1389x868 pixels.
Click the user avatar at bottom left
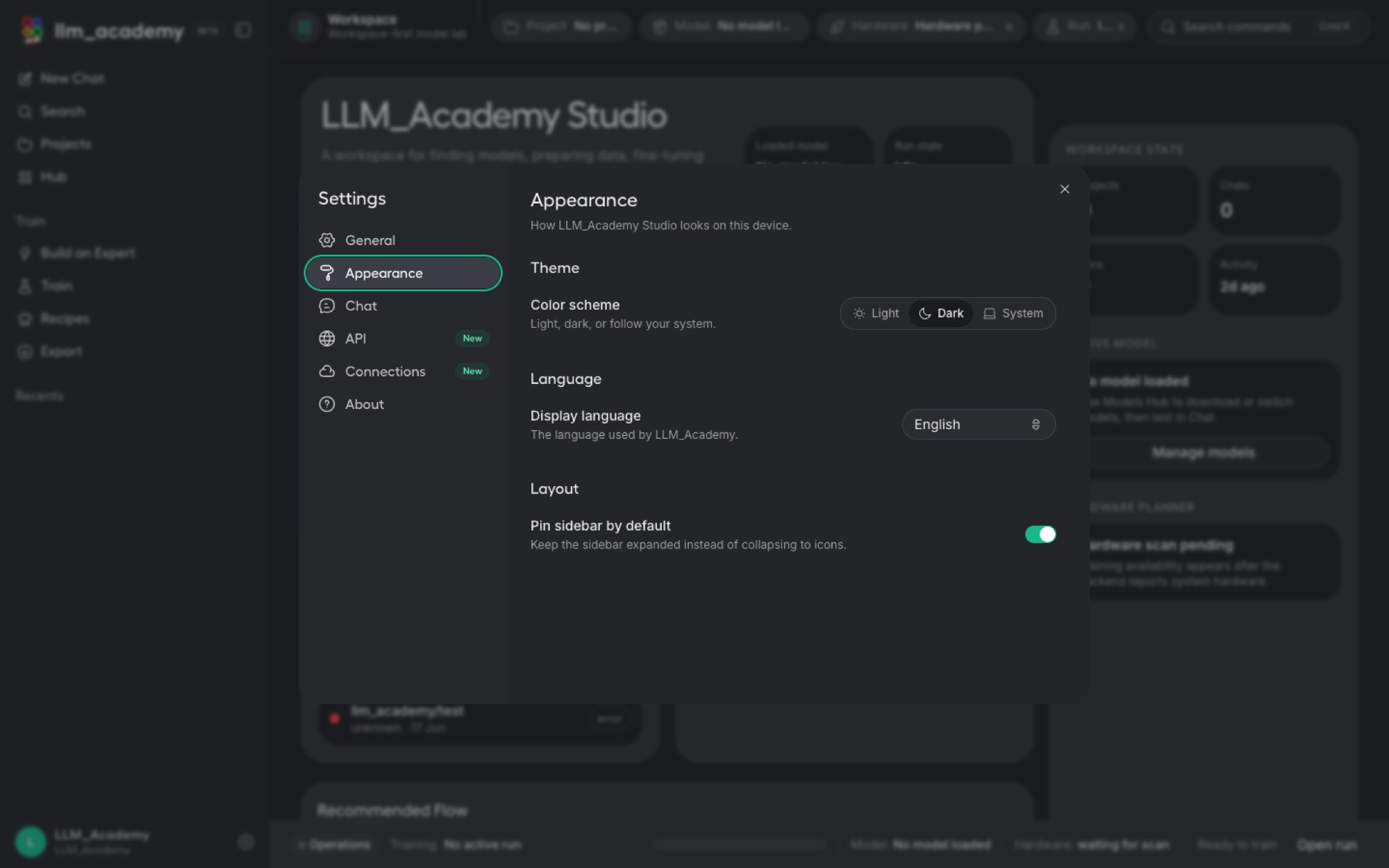pos(31,842)
